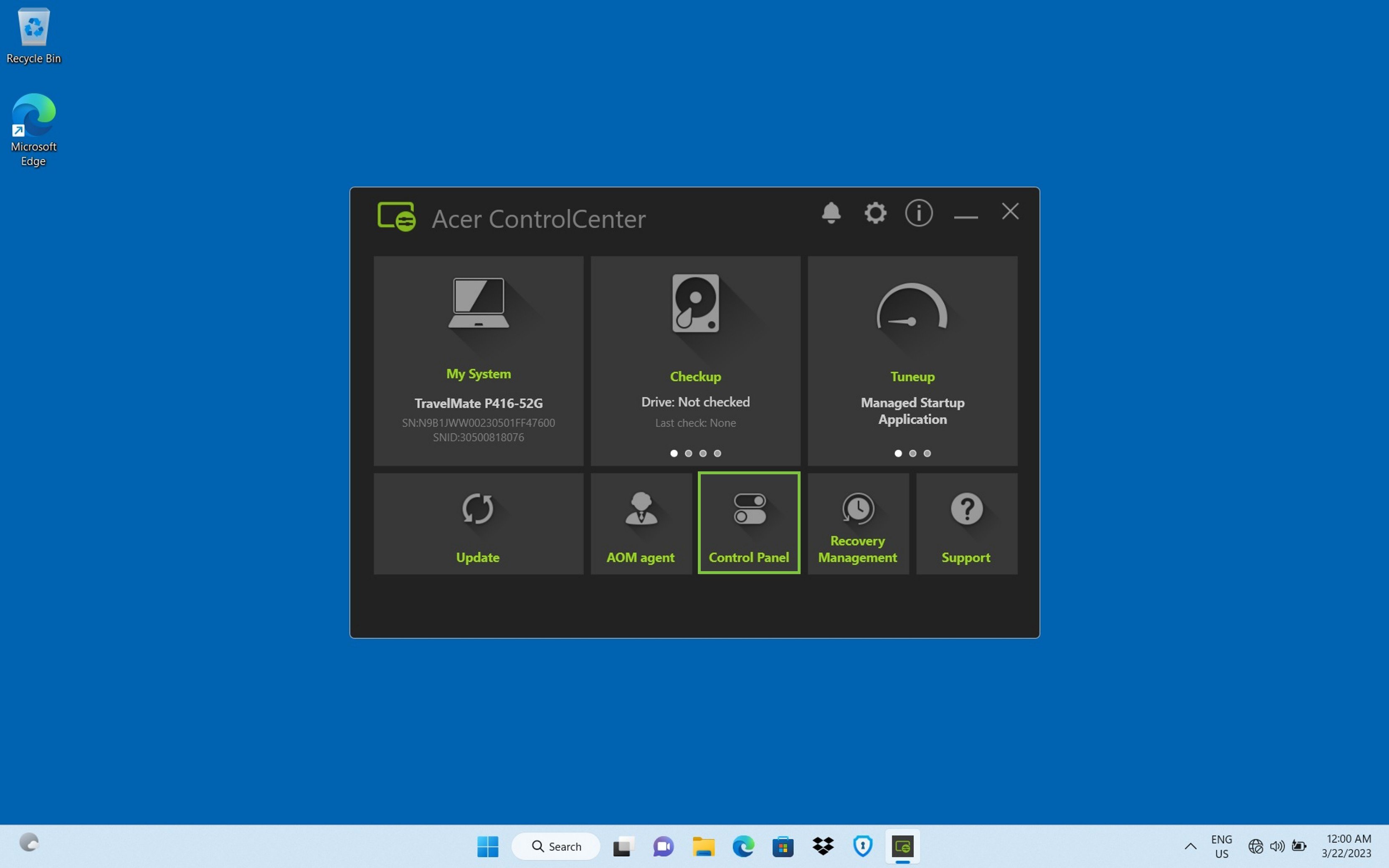This screenshot has height=868, width=1389.
Task: Open the settings gear in Acer ControlCenter
Action: coord(875,213)
